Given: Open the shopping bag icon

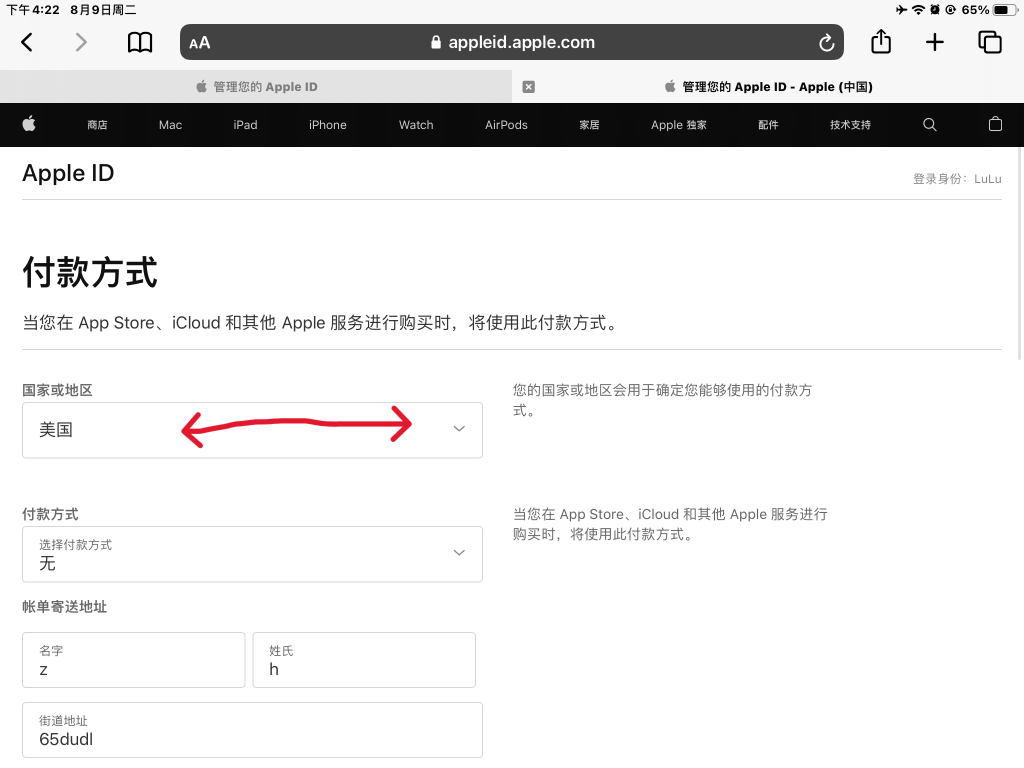Looking at the screenshot, I should 995,124.
